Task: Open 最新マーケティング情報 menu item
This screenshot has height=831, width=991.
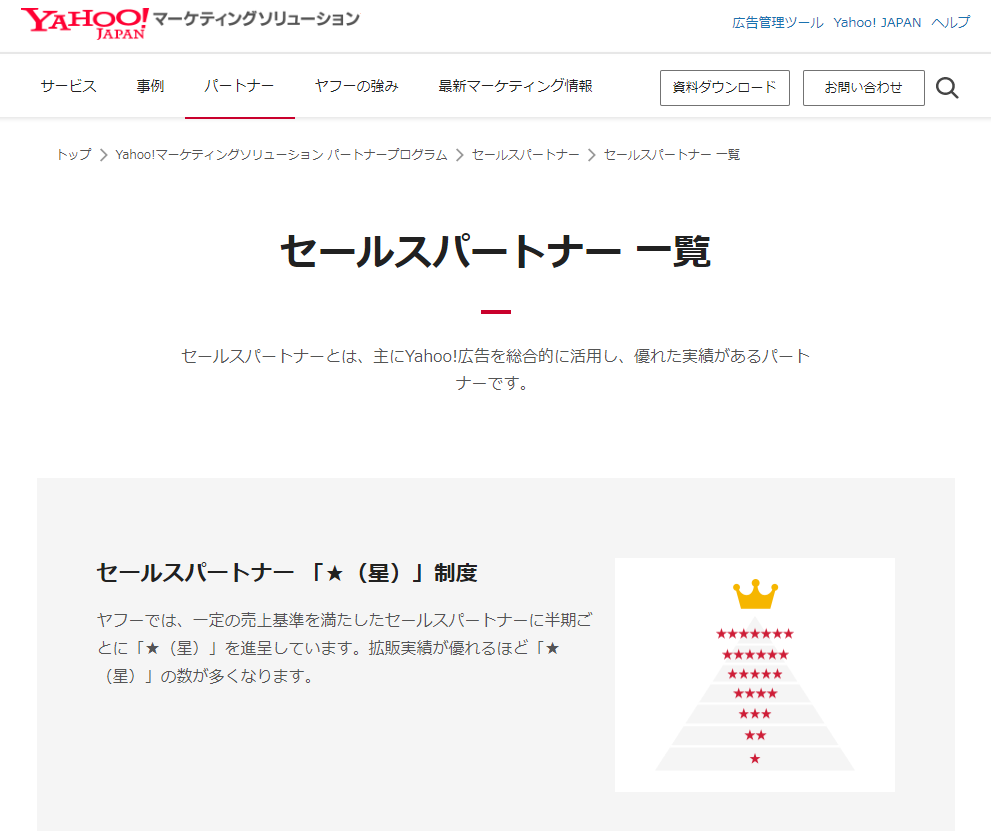Action: [515, 86]
